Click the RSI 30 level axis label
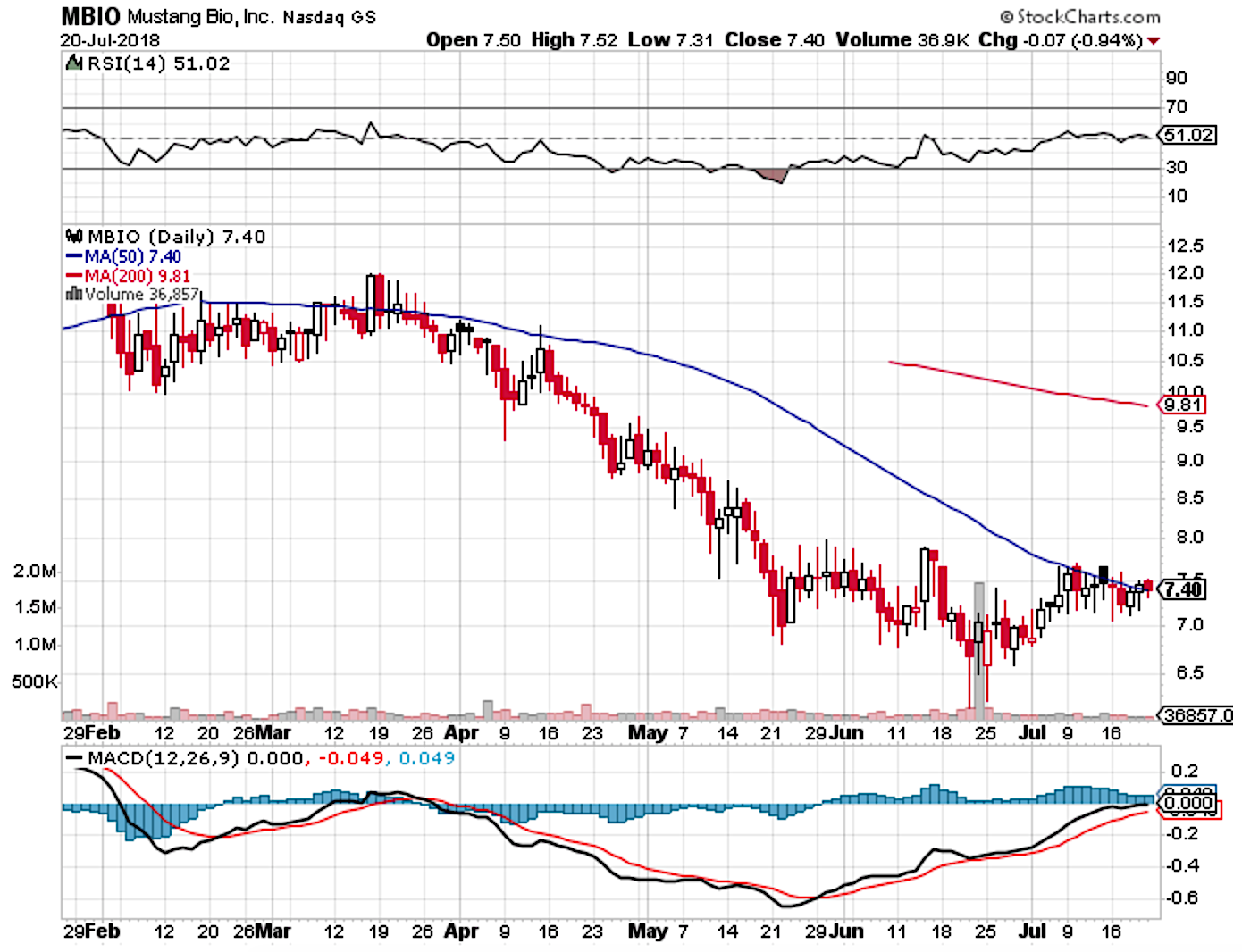 pos(1177,167)
